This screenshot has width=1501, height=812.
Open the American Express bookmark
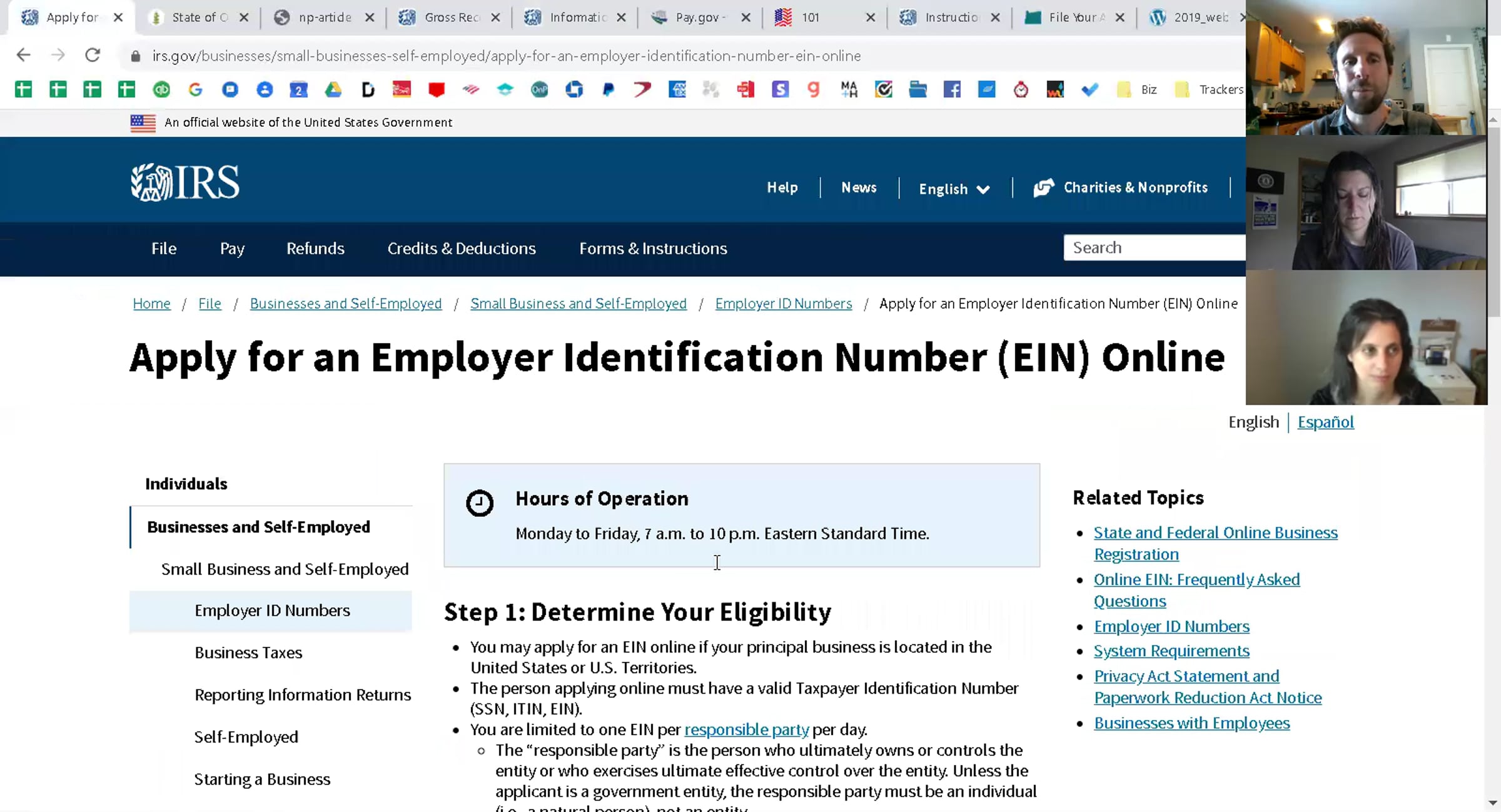[677, 90]
